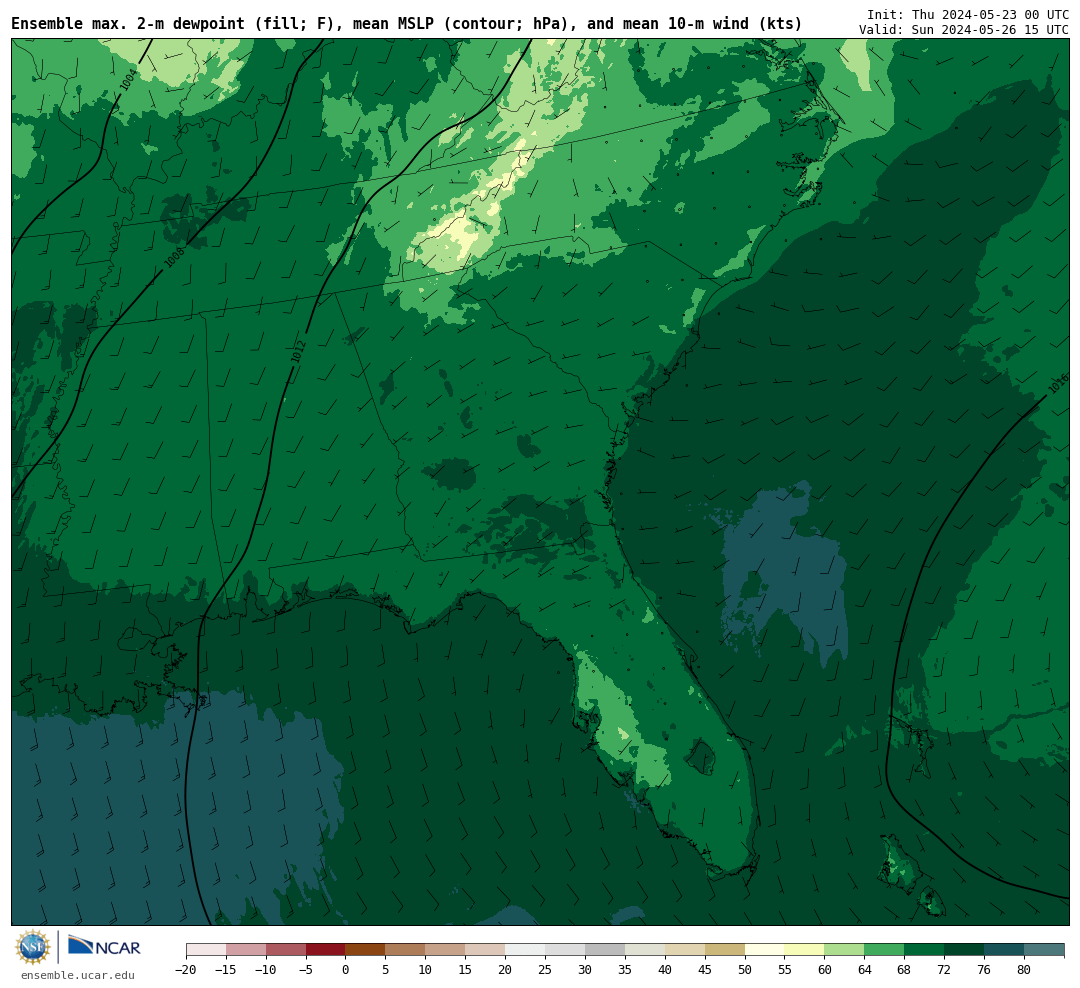Viewport: 1080px width, 988px height.
Task: Pick the dark teal 76 to 80 swatch
Action: [x=1004, y=950]
